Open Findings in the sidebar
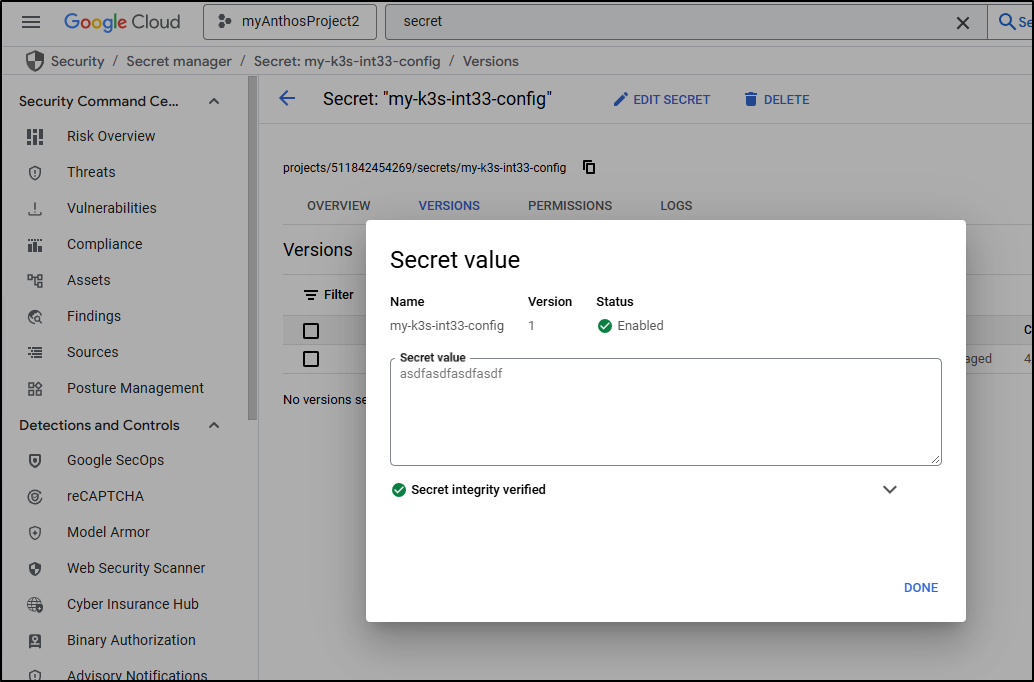 94,317
